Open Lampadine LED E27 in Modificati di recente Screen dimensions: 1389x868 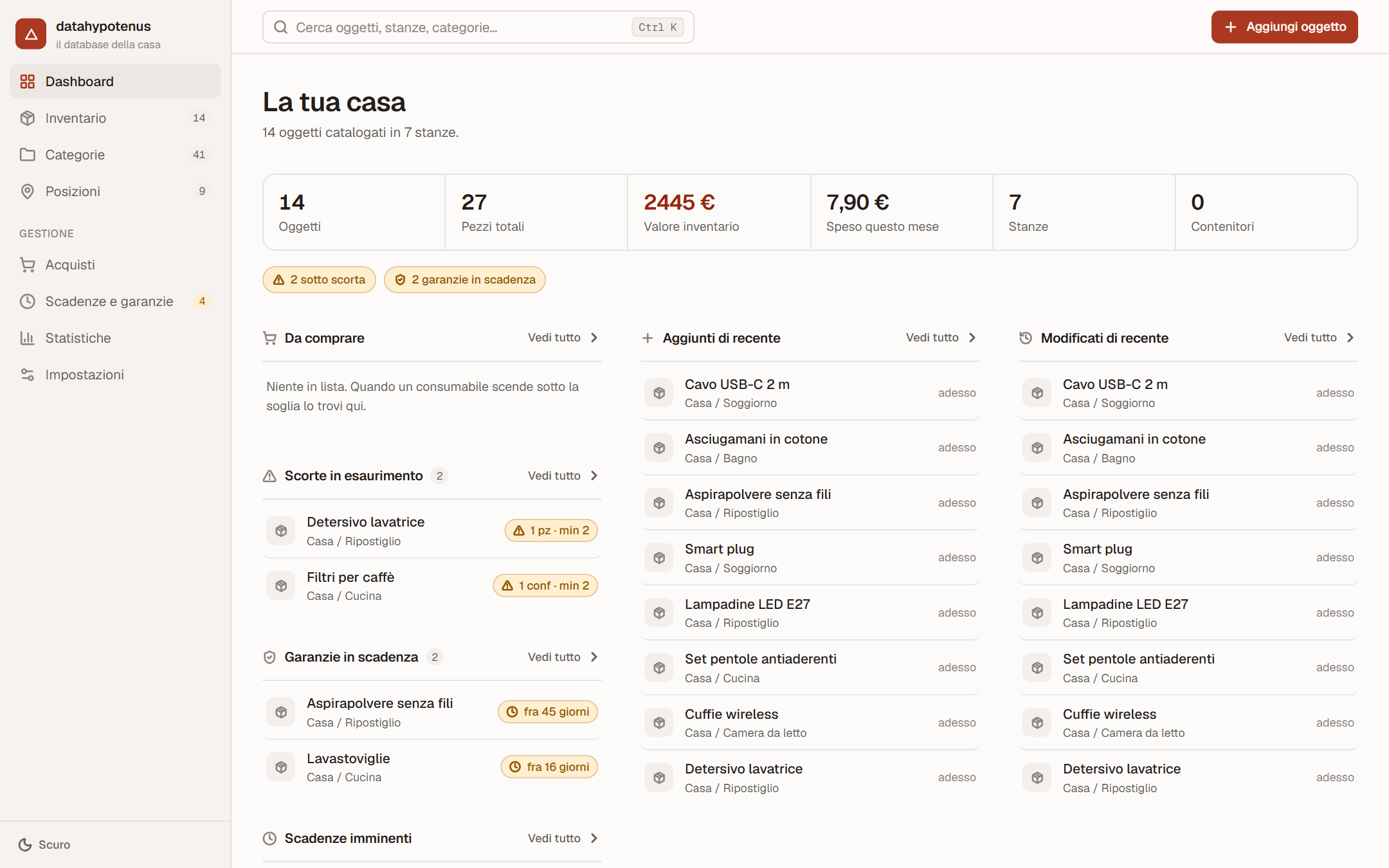coord(1188,613)
